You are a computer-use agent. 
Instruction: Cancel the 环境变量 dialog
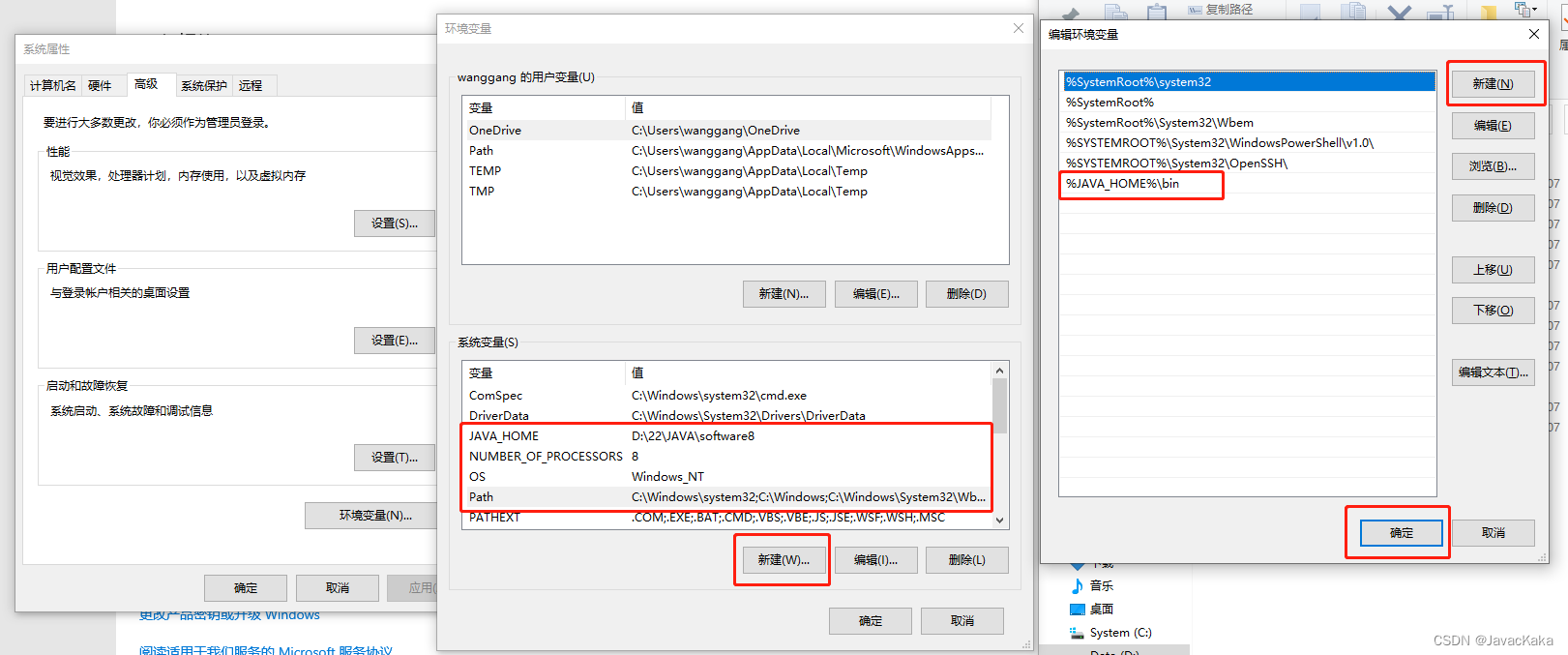[x=962, y=621]
